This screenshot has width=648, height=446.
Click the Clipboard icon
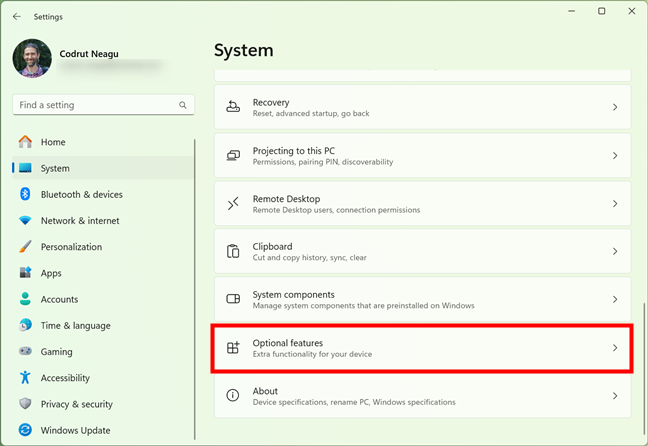click(x=233, y=251)
